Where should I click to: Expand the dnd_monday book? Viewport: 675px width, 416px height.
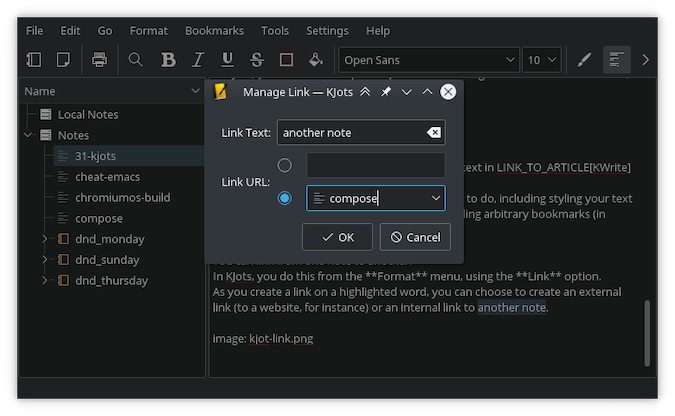pos(45,239)
